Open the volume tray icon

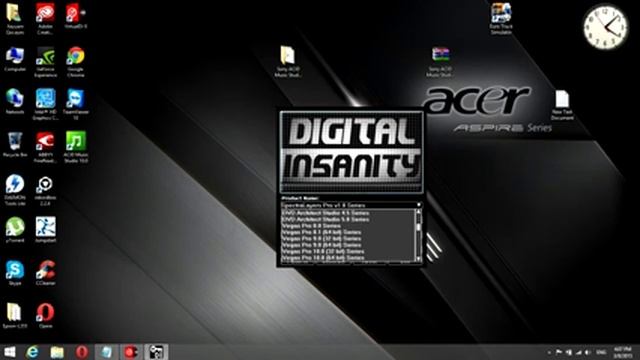click(587, 352)
